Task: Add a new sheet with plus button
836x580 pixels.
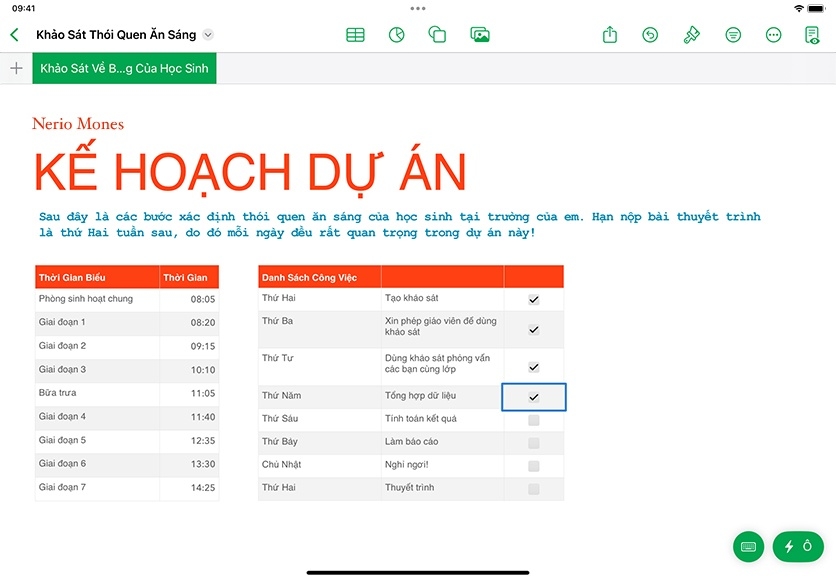Action: click(x=16, y=69)
